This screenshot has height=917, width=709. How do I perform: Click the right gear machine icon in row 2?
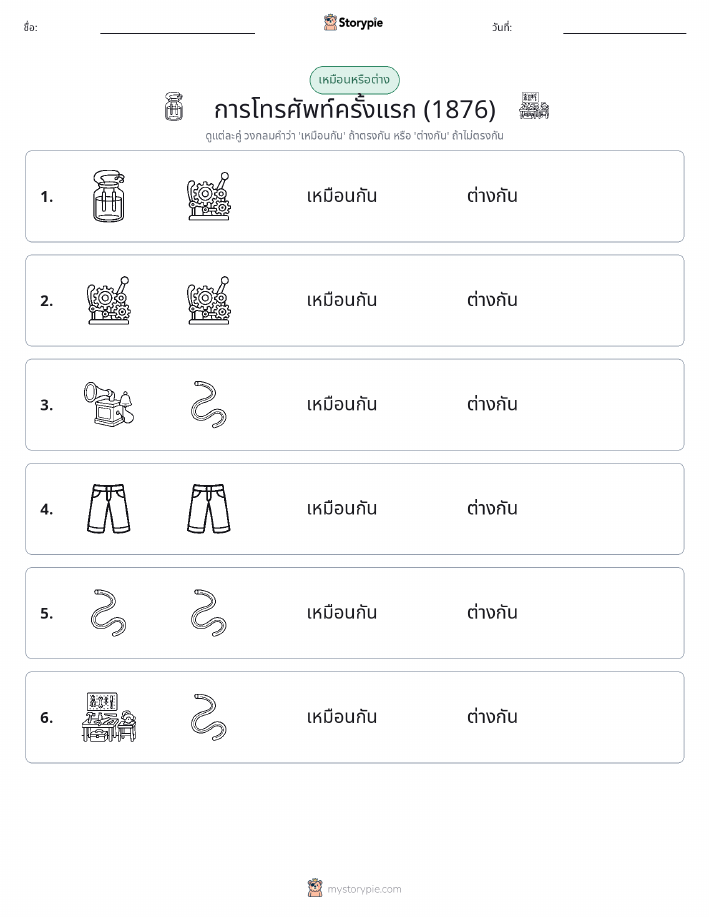(209, 300)
